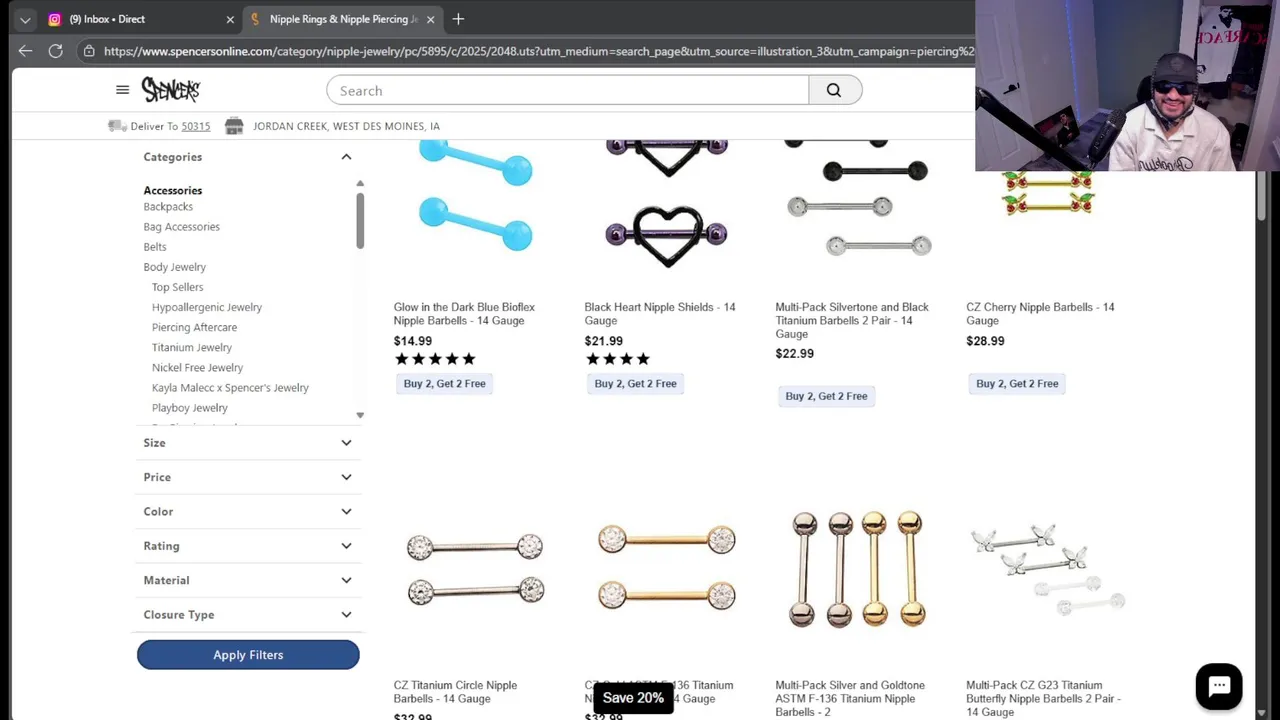Go back with browser back arrow
The width and height of the screenshot is (1280, 720).
[x=25, y=51]
